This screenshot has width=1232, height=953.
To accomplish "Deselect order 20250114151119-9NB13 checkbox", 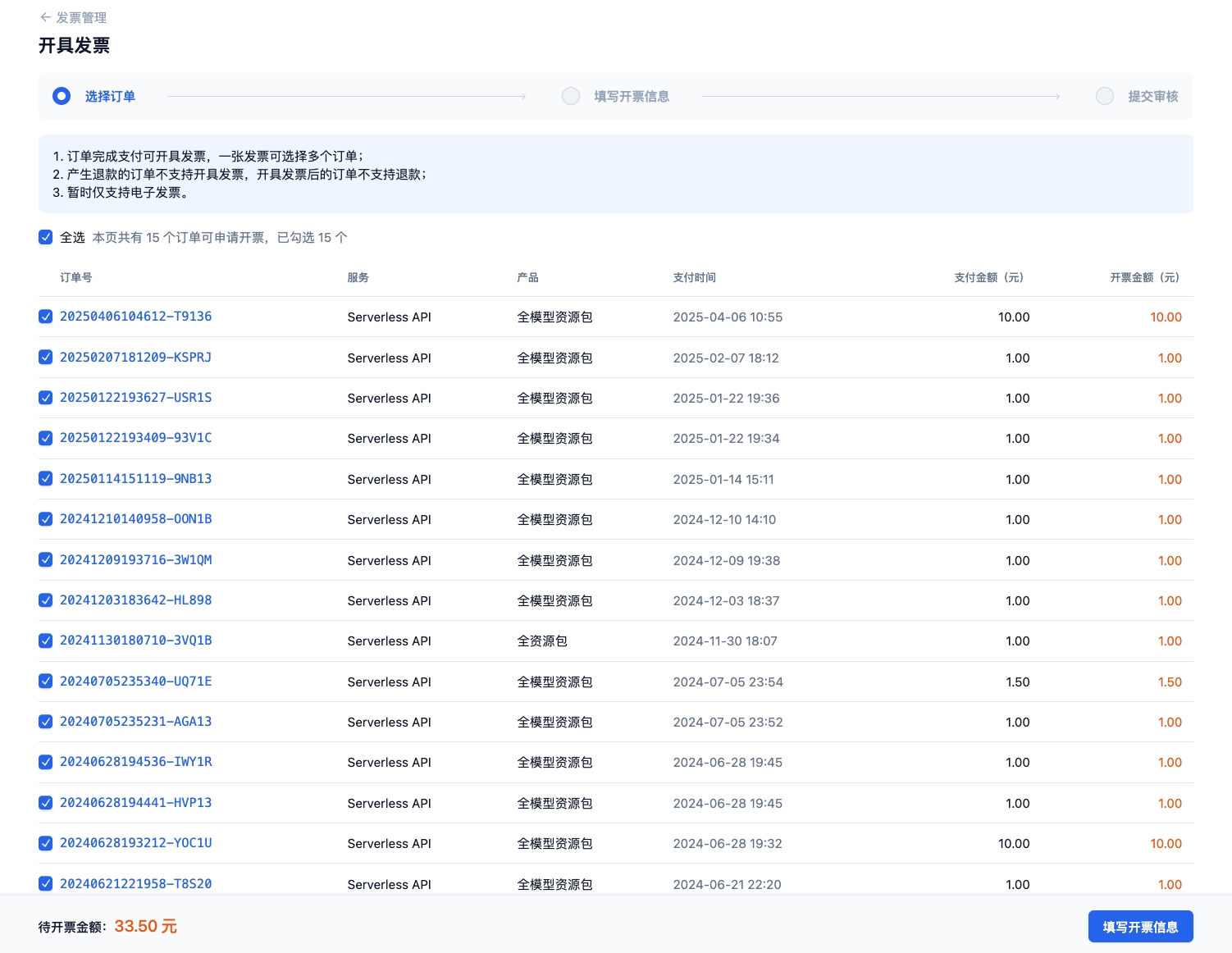I will coord(46,478).
